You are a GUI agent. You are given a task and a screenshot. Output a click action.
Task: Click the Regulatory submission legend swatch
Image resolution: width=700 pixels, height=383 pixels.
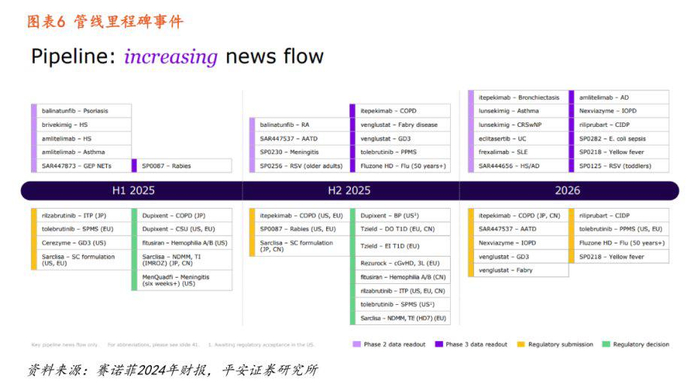pyautogui.click(x=521, y=344)
